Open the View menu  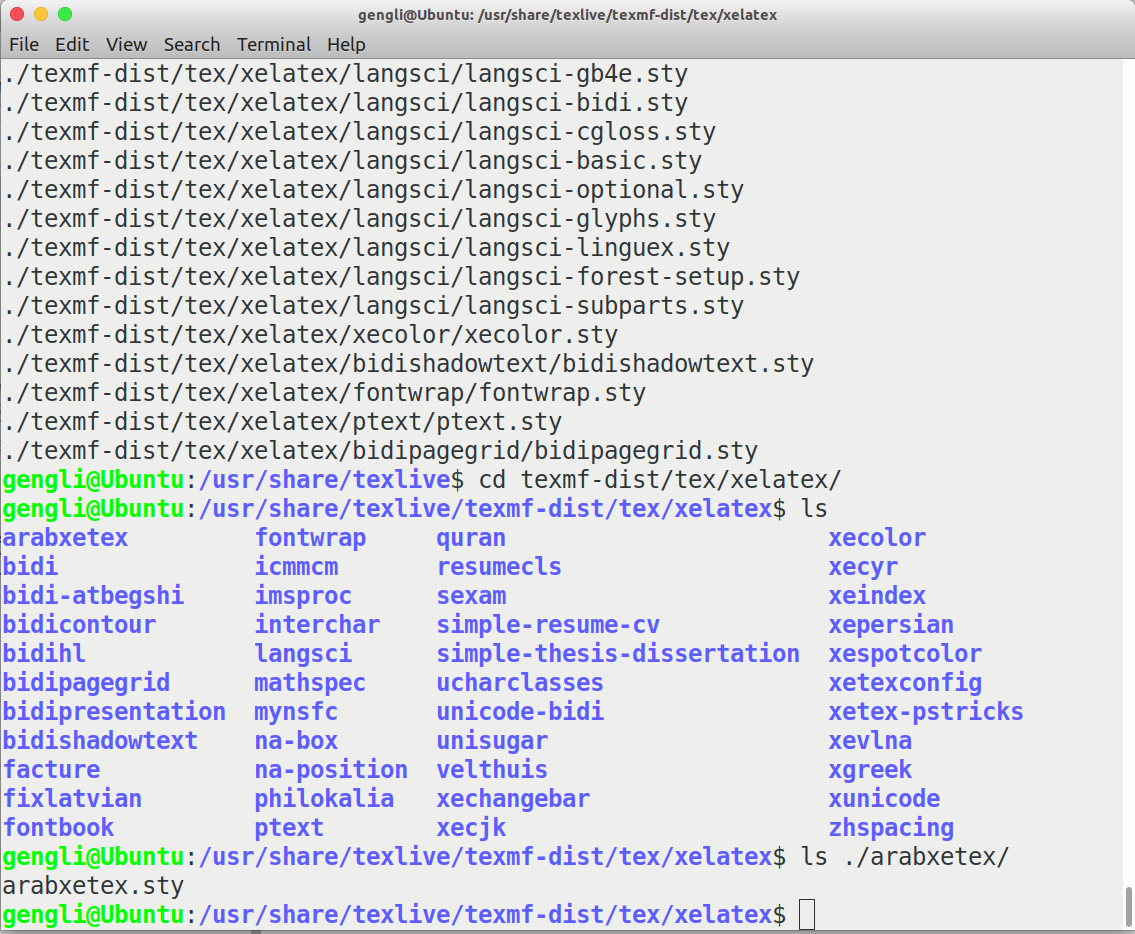[x=124, y=44]
